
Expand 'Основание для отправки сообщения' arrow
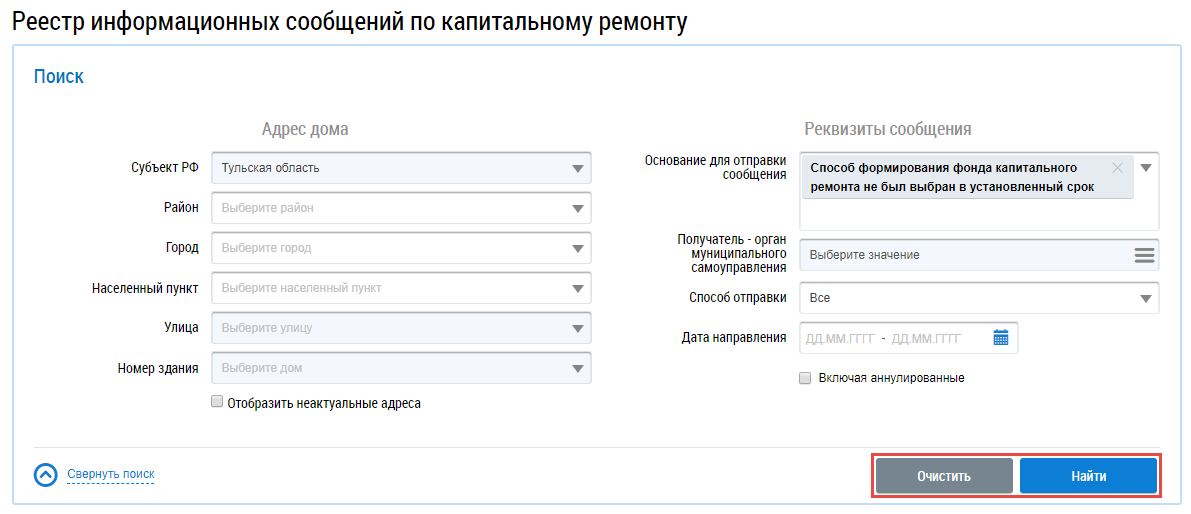tap(1146, 168)
